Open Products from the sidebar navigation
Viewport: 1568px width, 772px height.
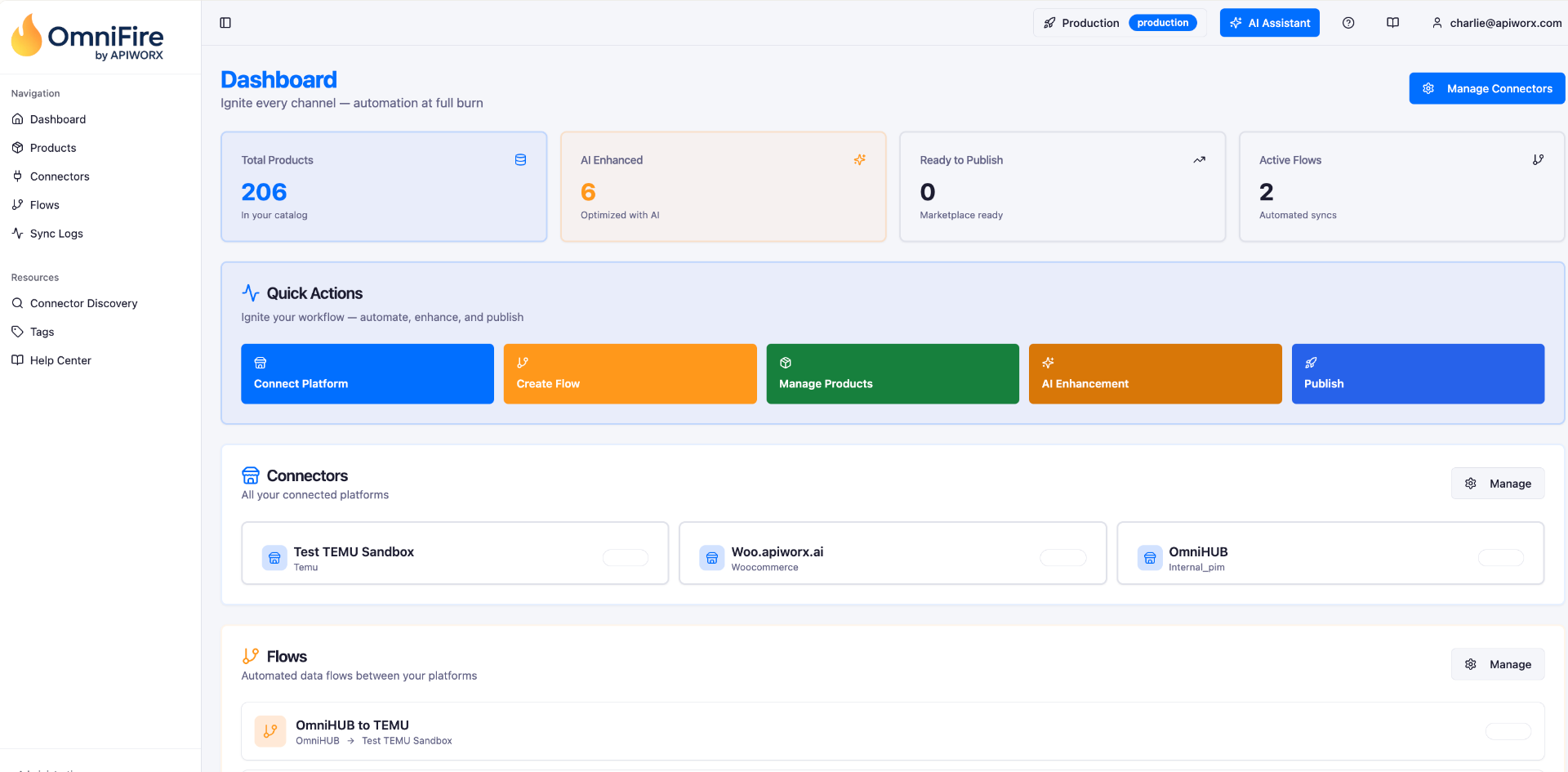(x=52, y=148)
